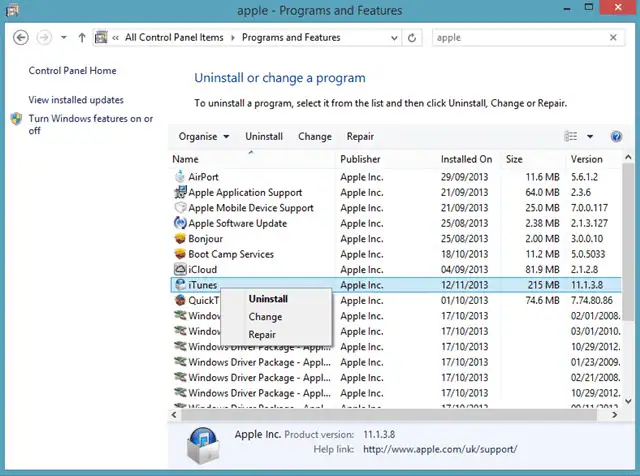Image resolution: width=640 pixels, height=476 pixels.
Task: Click the Apple Software Update icon
Action: point(180,223)
